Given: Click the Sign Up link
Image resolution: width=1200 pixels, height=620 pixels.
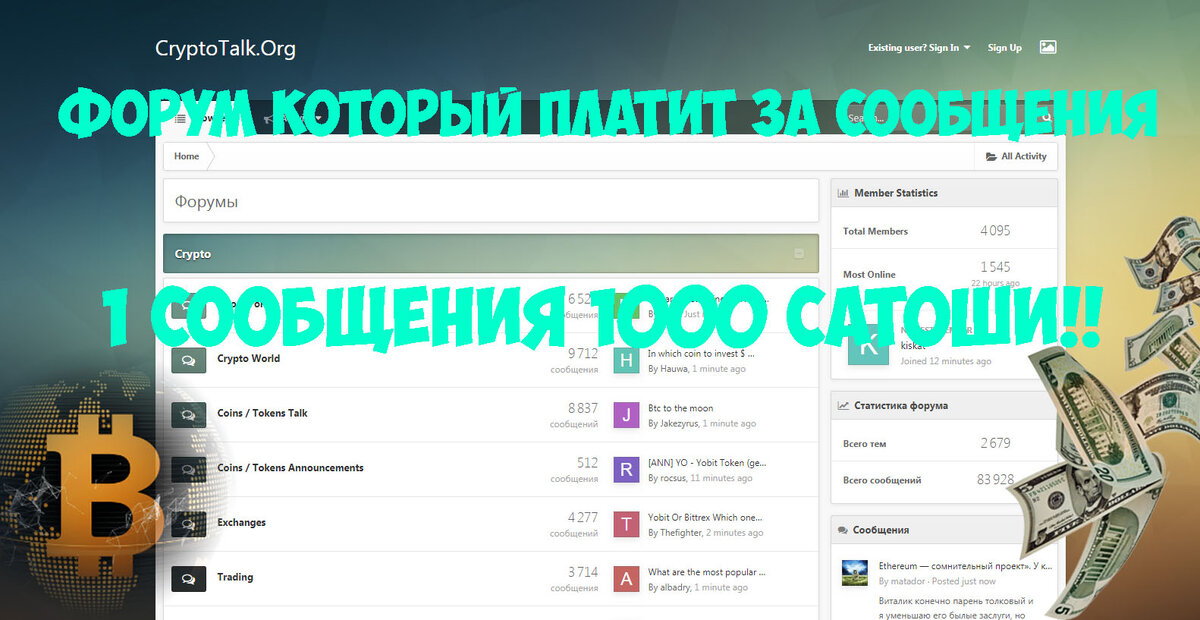Looking at the screenshot, I should pyautogui.click(x=1004, y=47).
